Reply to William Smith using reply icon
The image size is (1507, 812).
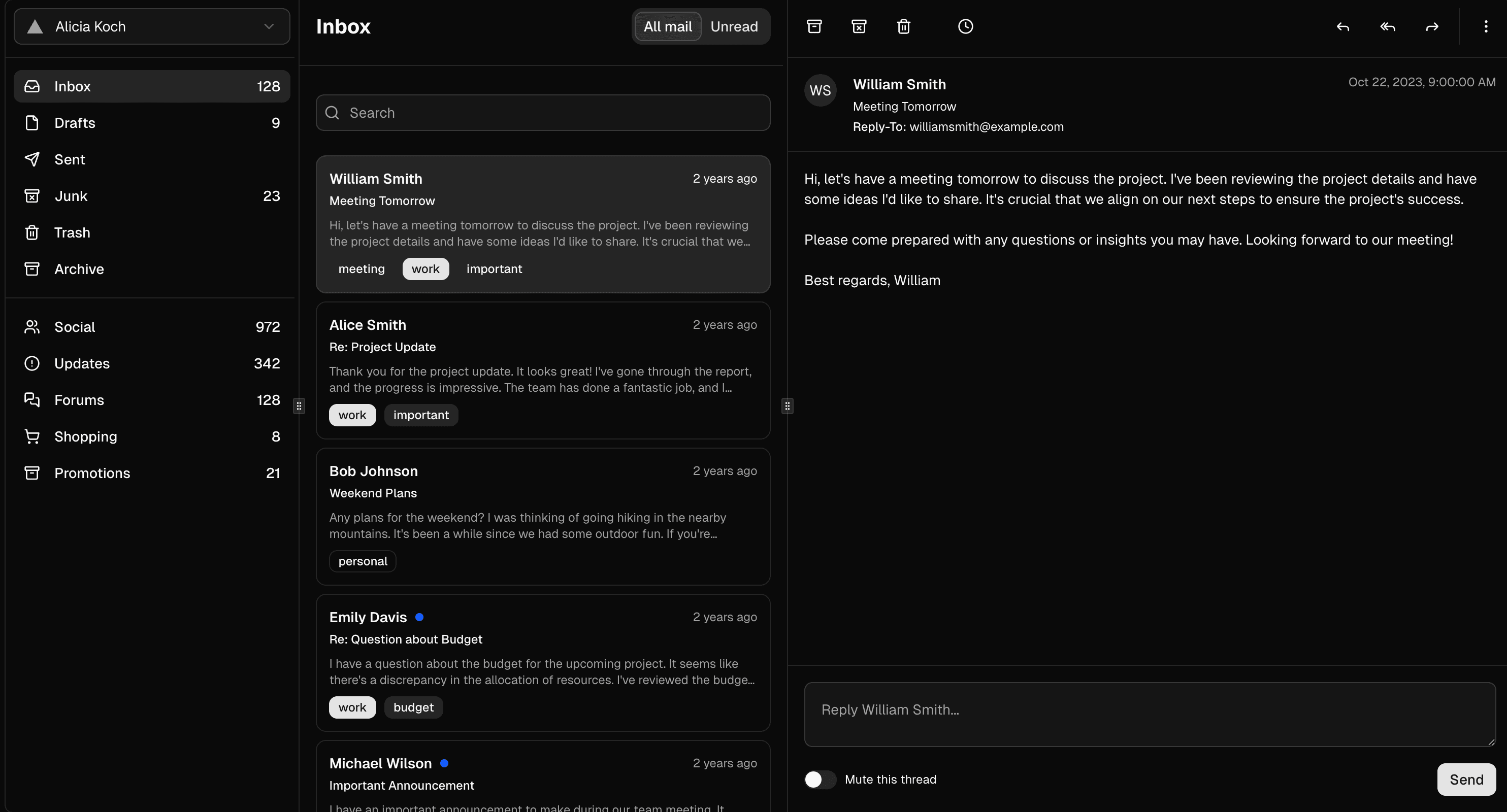[1342, 27]
